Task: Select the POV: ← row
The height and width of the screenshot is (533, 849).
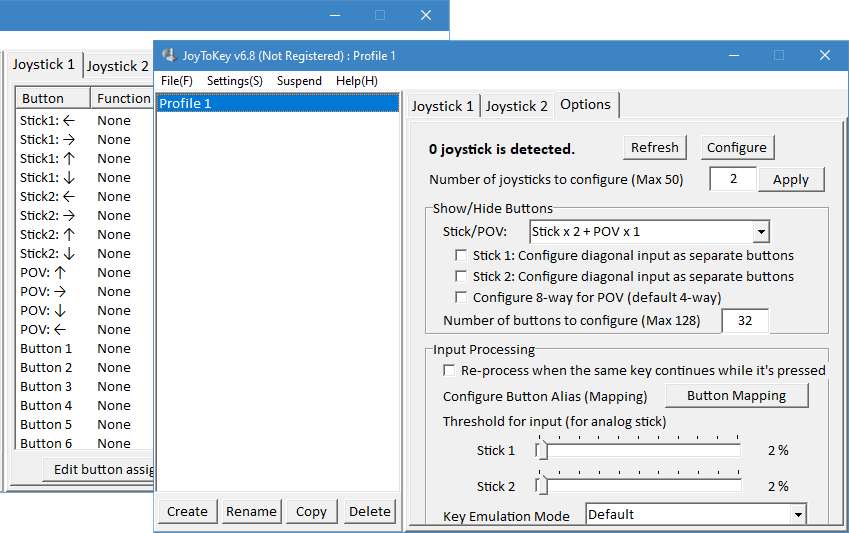Action: [x=85, y=329]
